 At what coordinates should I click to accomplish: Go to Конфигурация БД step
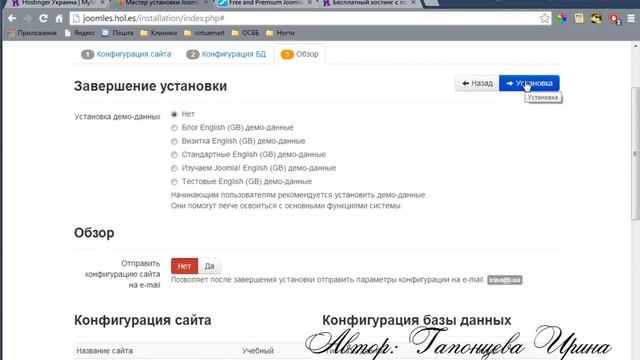click(x=226, y=54)
